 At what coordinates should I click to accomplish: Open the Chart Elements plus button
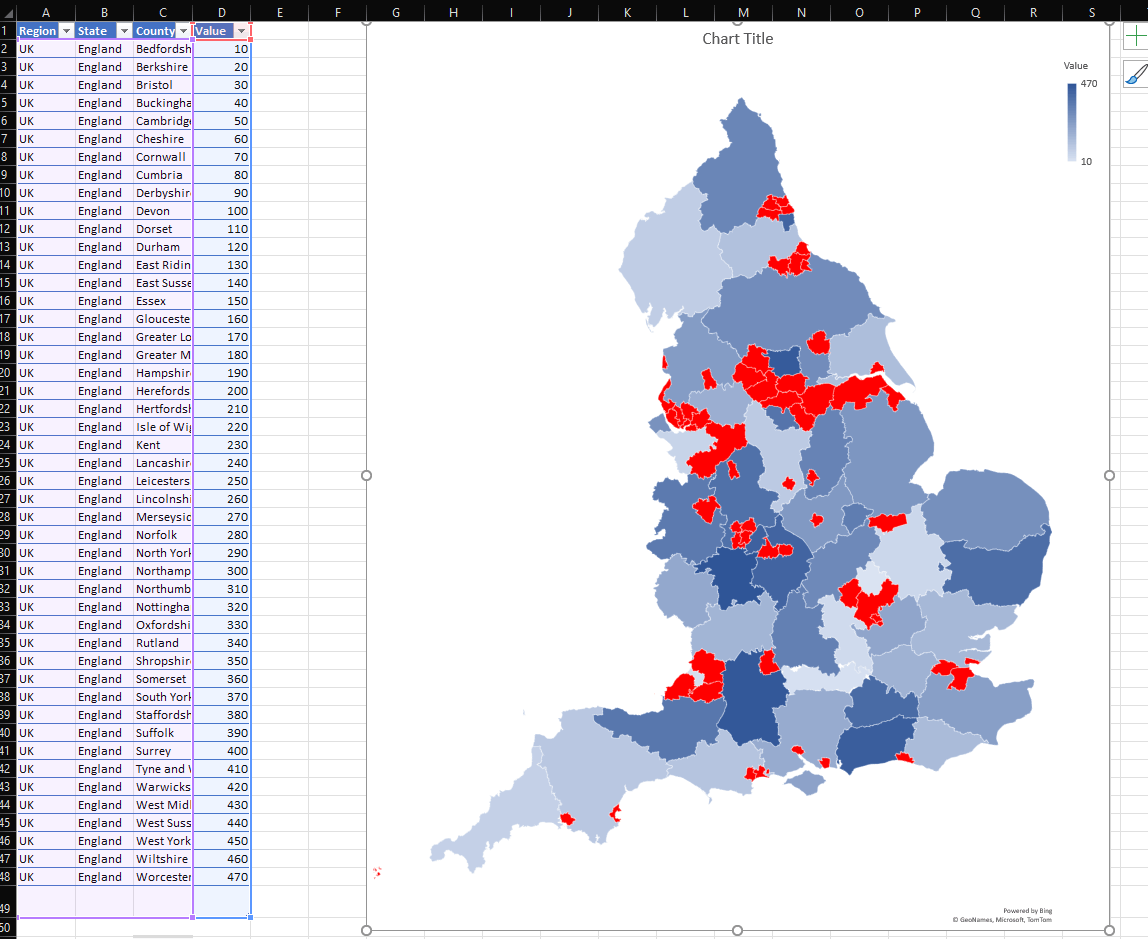(x=1136, y=37)
